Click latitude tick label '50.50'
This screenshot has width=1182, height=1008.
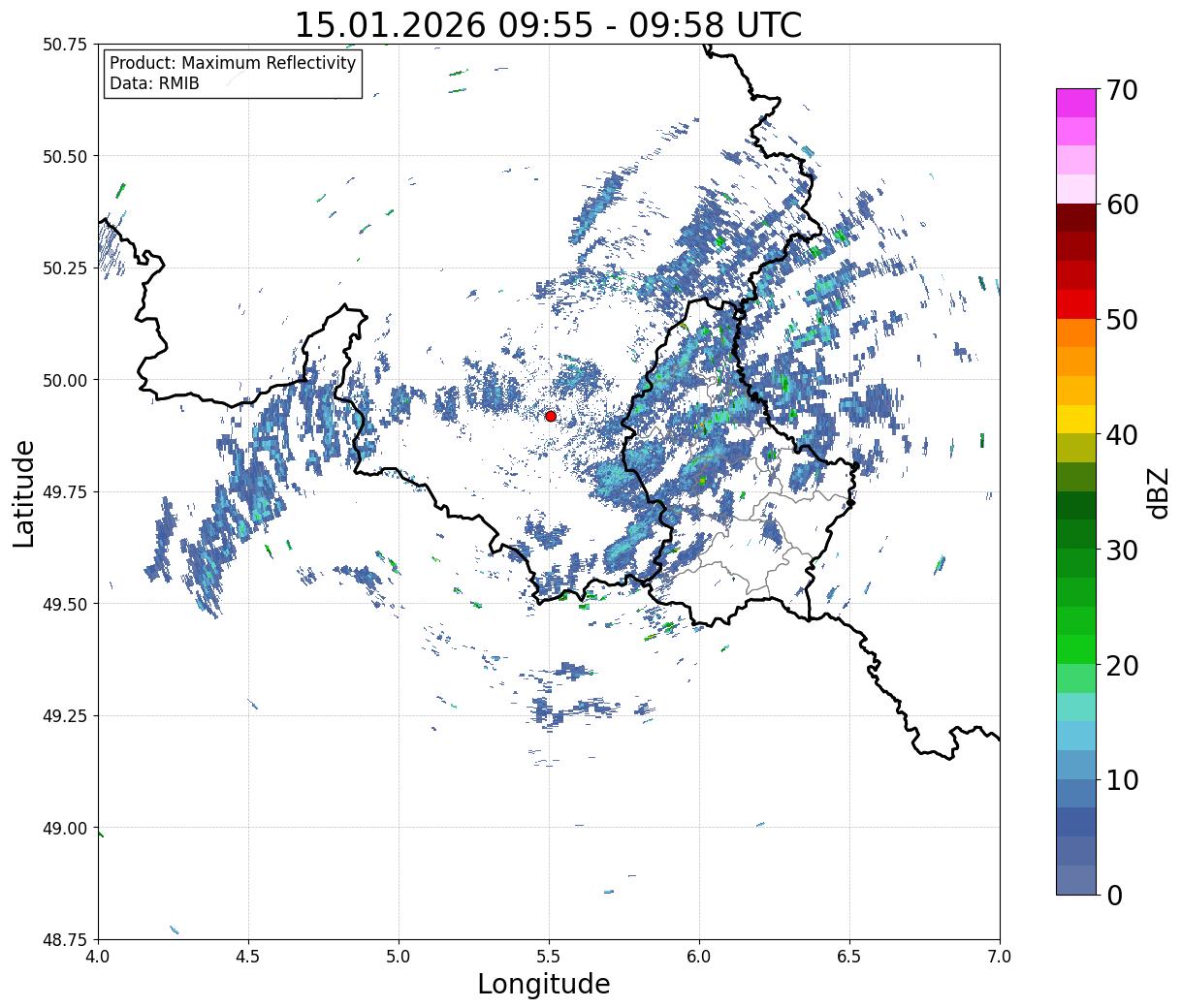click(x=65, y=156)
